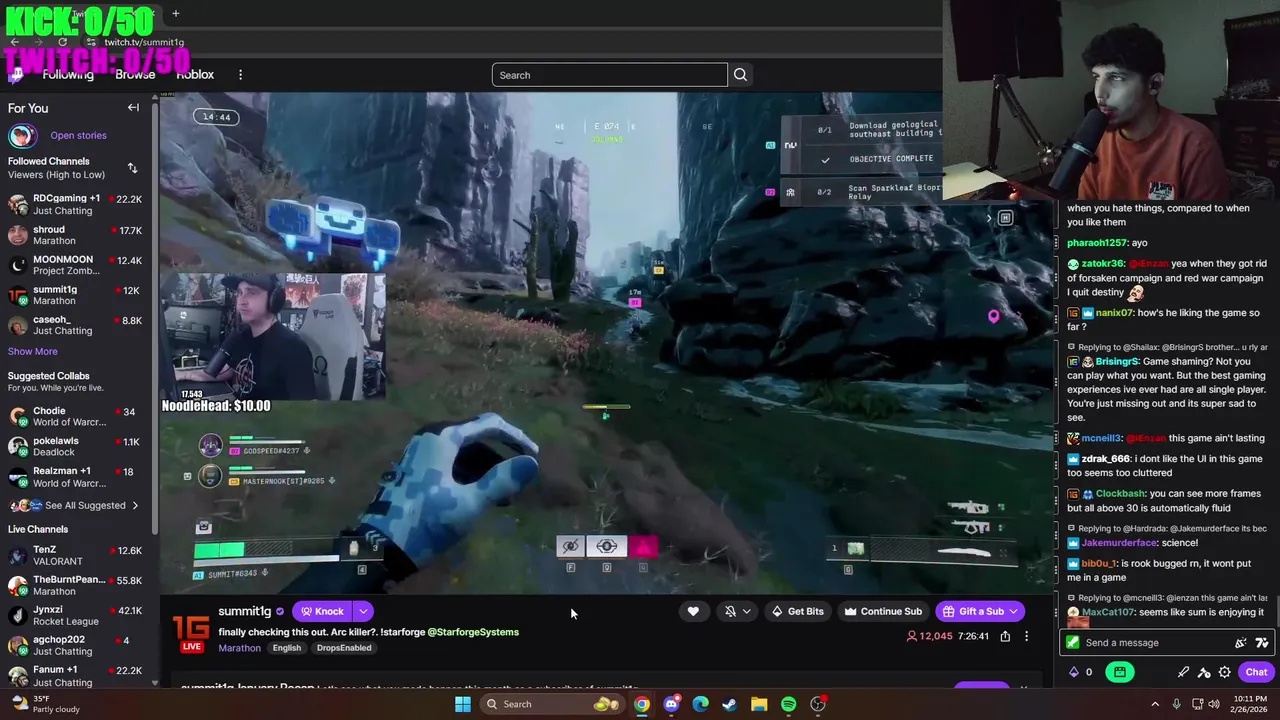The image size is (1280, 720).
Task: Open File Explorer from the taskbar
Action: coord(759,704)
